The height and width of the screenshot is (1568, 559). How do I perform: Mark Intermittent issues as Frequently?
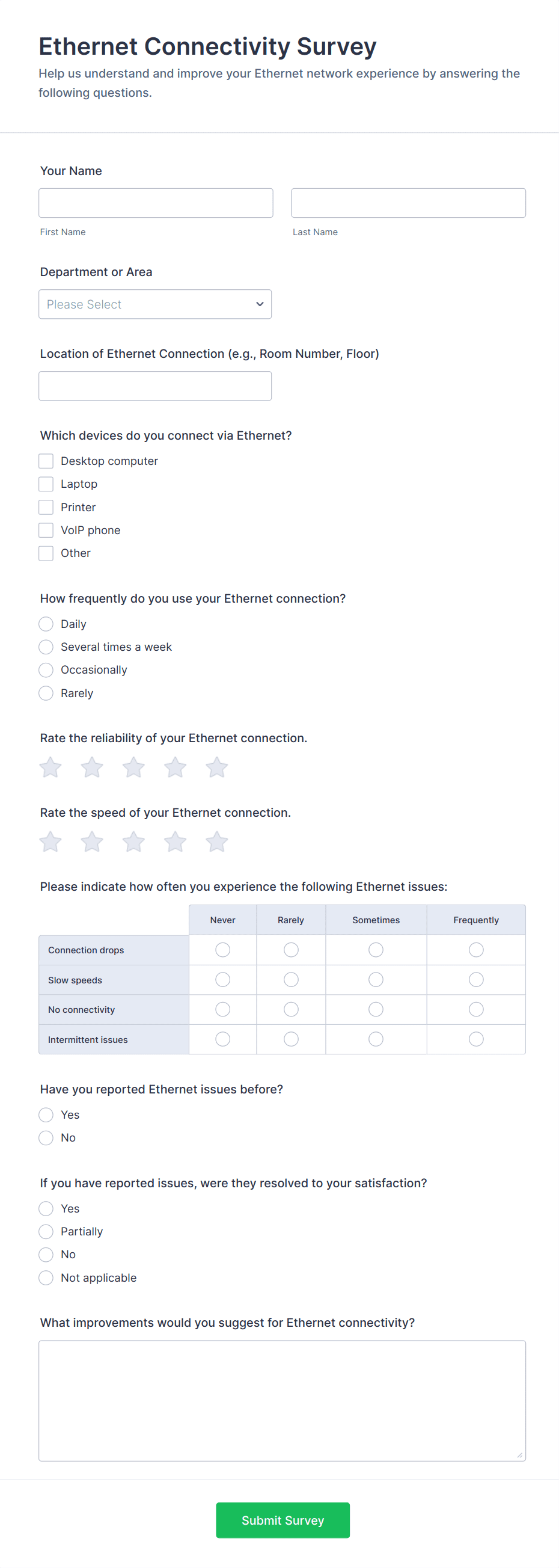pyautogui.click(x=476, y=1039)
